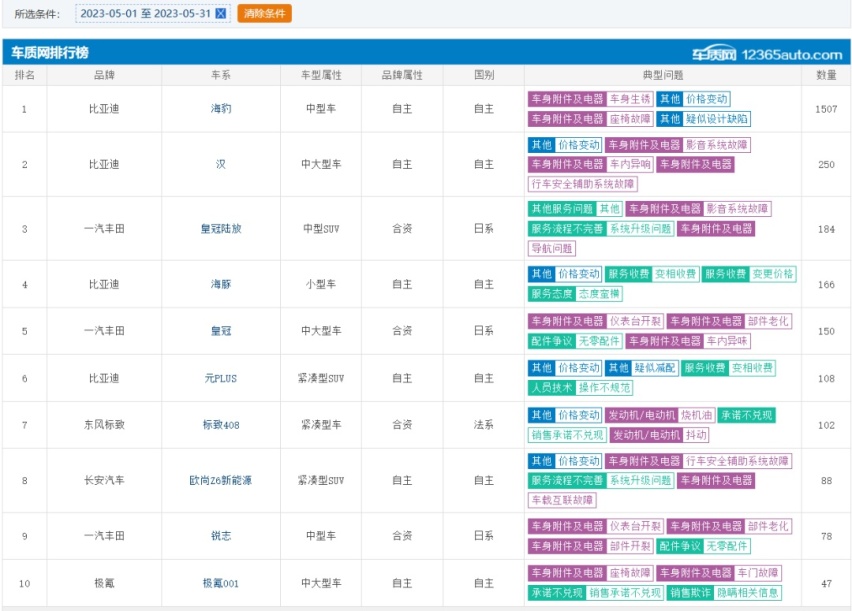Open the 锐志 car series link
Viewport: 852px width, 611px height.
coord(221,536)
